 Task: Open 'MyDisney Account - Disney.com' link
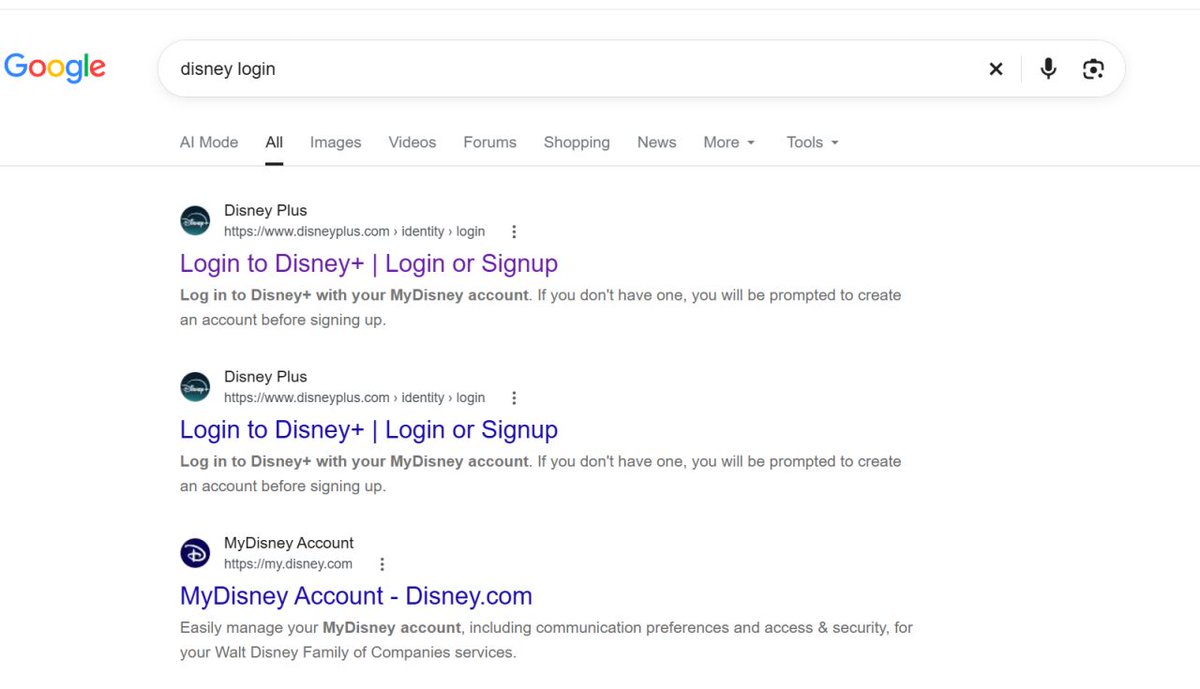pos(356,596)
